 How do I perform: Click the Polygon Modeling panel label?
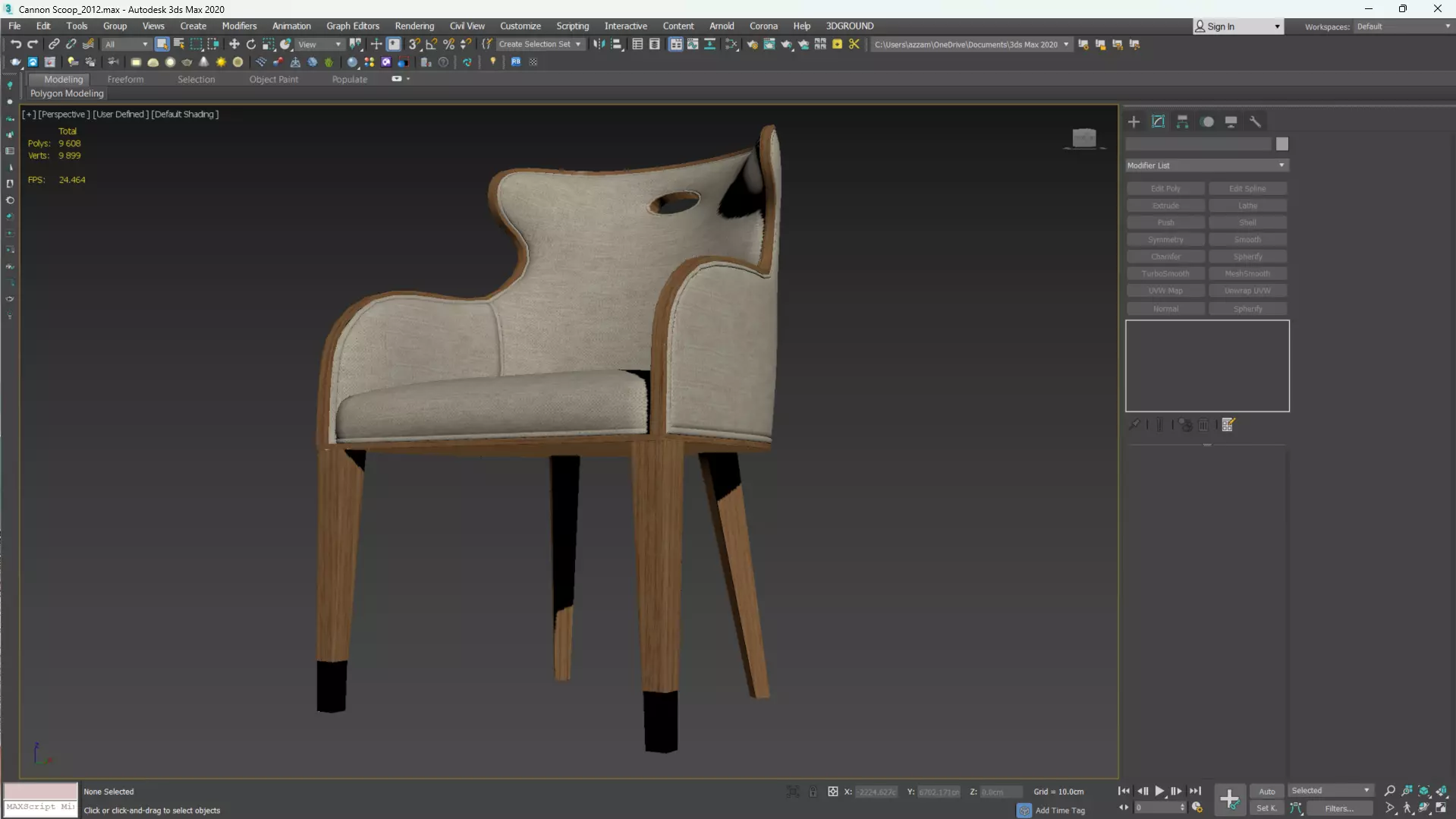click(x=67, y=93)
